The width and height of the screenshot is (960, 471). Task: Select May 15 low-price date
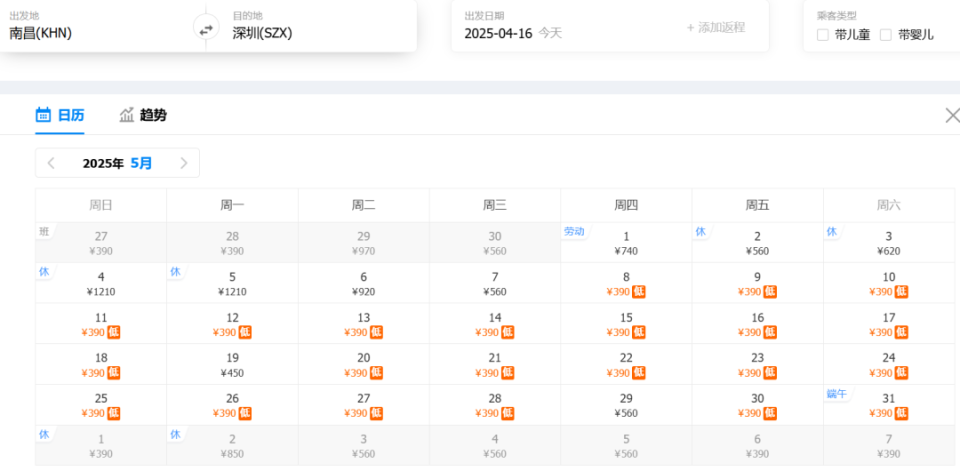point(626,323)
